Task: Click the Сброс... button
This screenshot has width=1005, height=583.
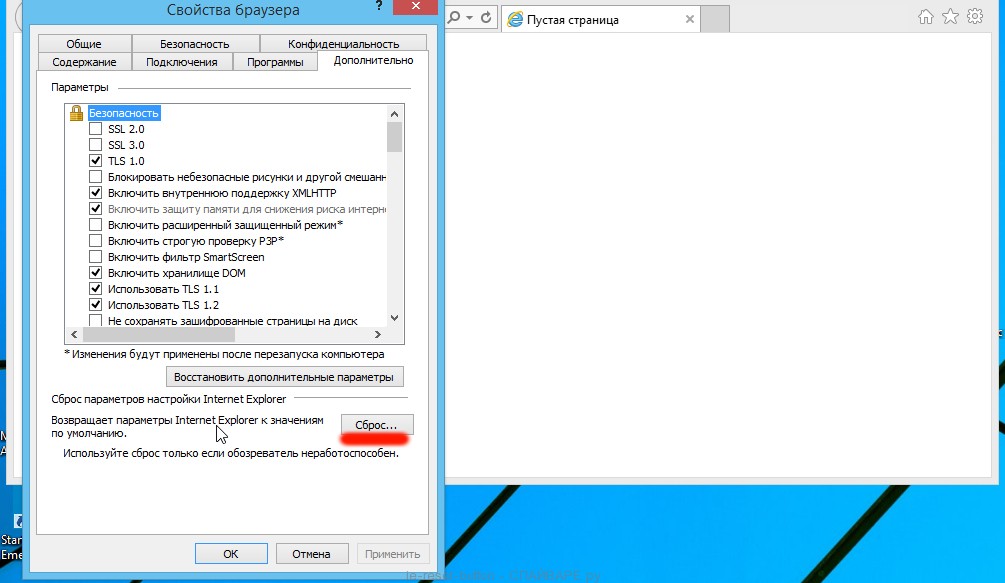Action: point(376,425)
